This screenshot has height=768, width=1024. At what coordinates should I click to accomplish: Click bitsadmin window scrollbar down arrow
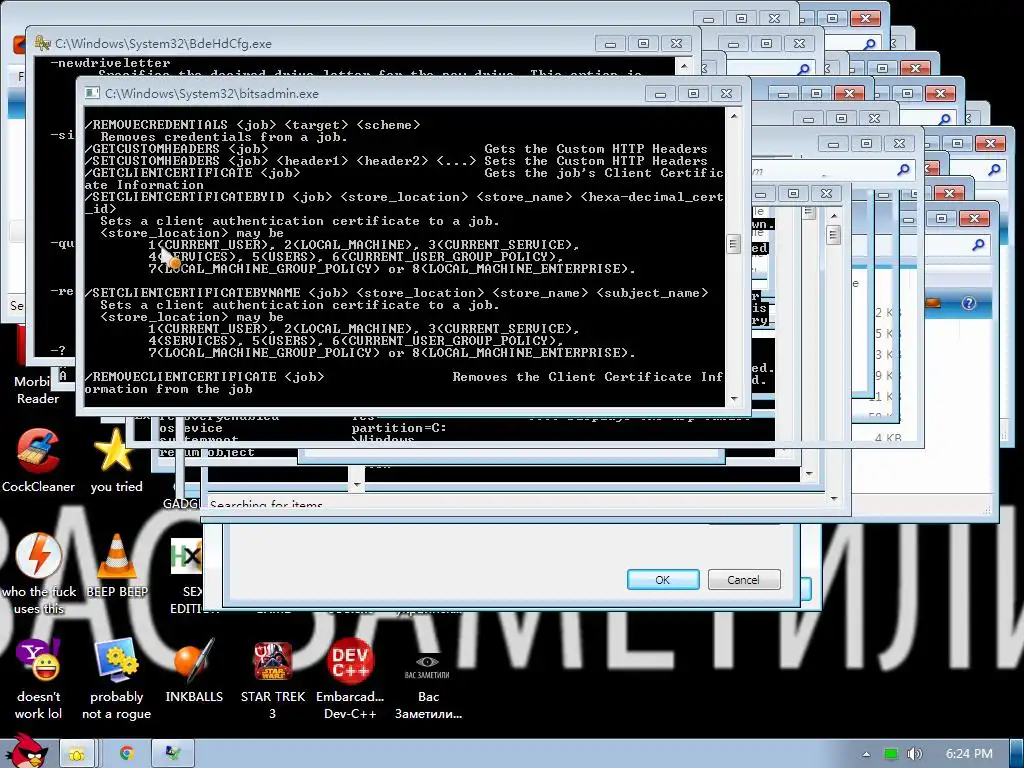click(x=734, y=398)
